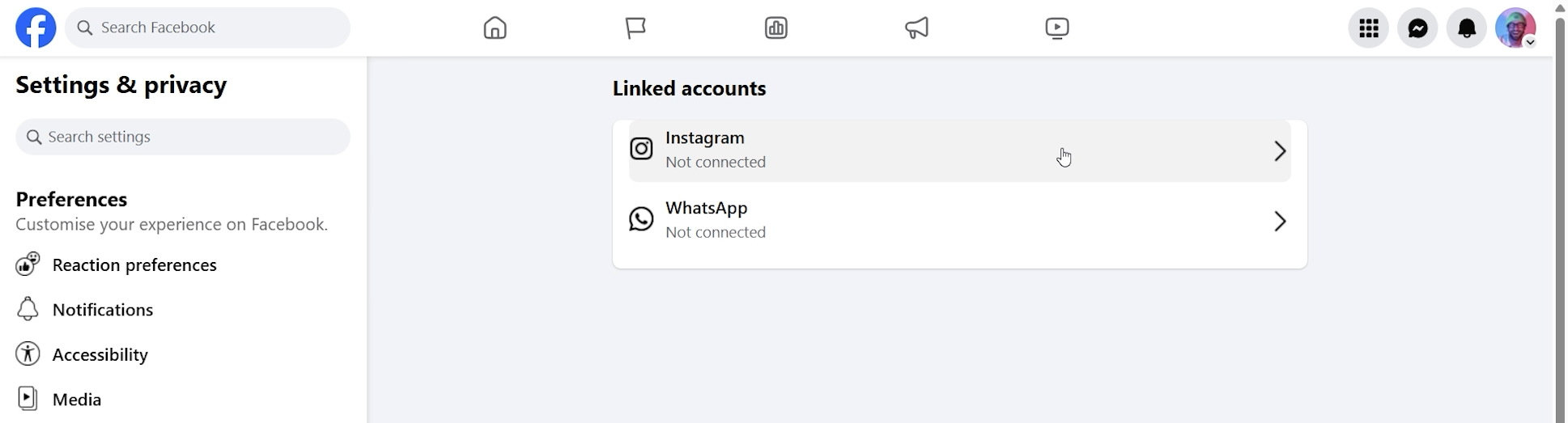1568x423 pixels.
Task: Open the Video tab icon
Action: (x=1056, y=28)
